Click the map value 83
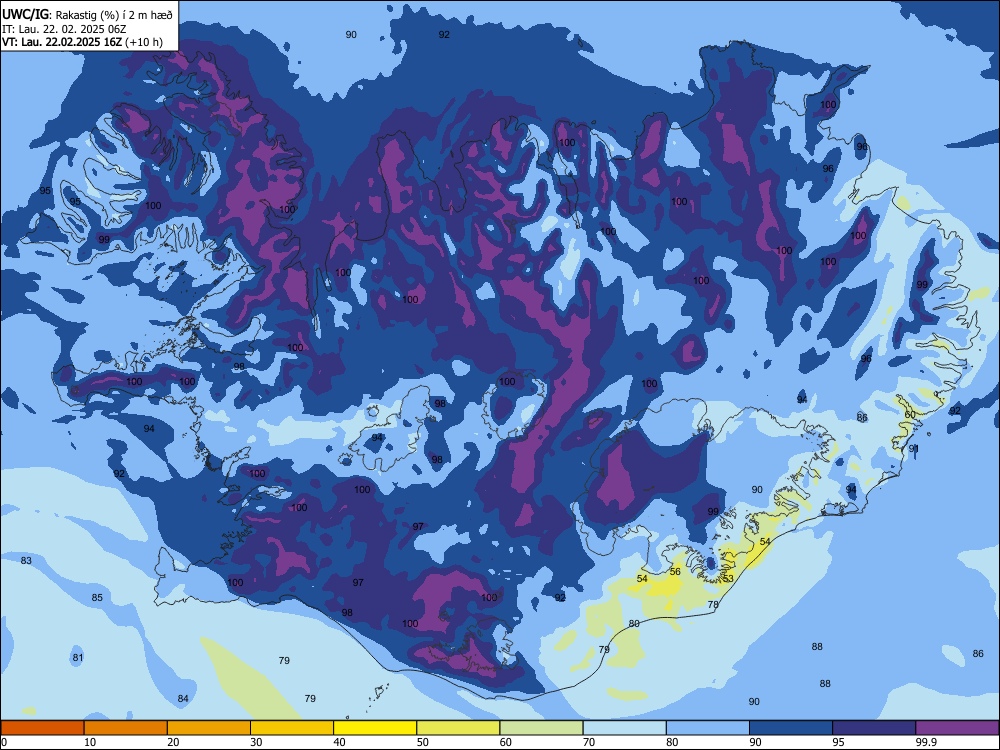Screen dimensions: 1000x750 point(26,561)
